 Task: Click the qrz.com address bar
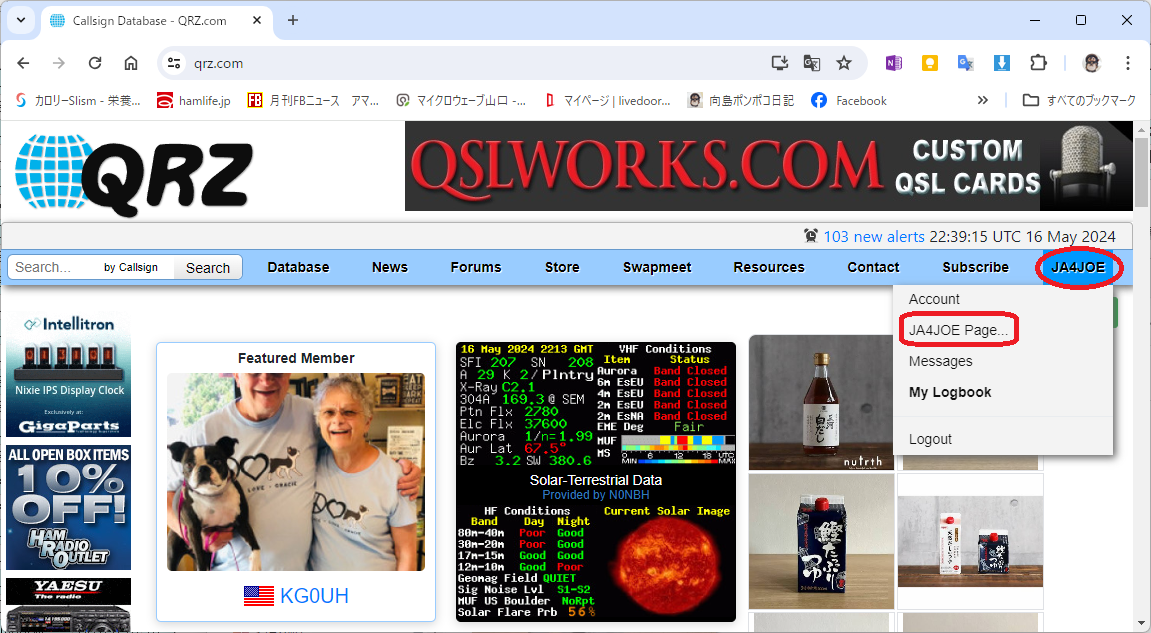(x=470, y=63)
